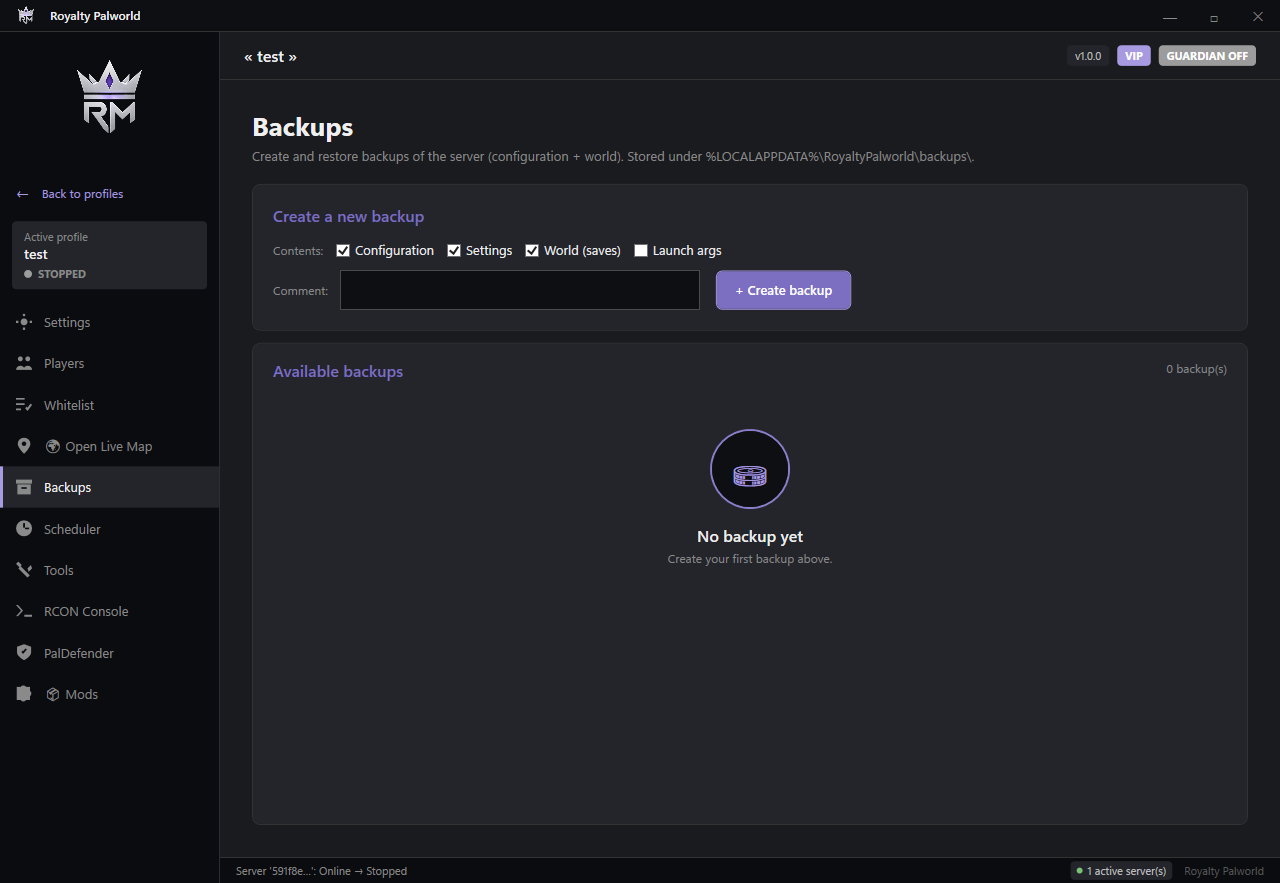Switch to the Scheduler page
1280x883 pixels.
click(110, 529)
